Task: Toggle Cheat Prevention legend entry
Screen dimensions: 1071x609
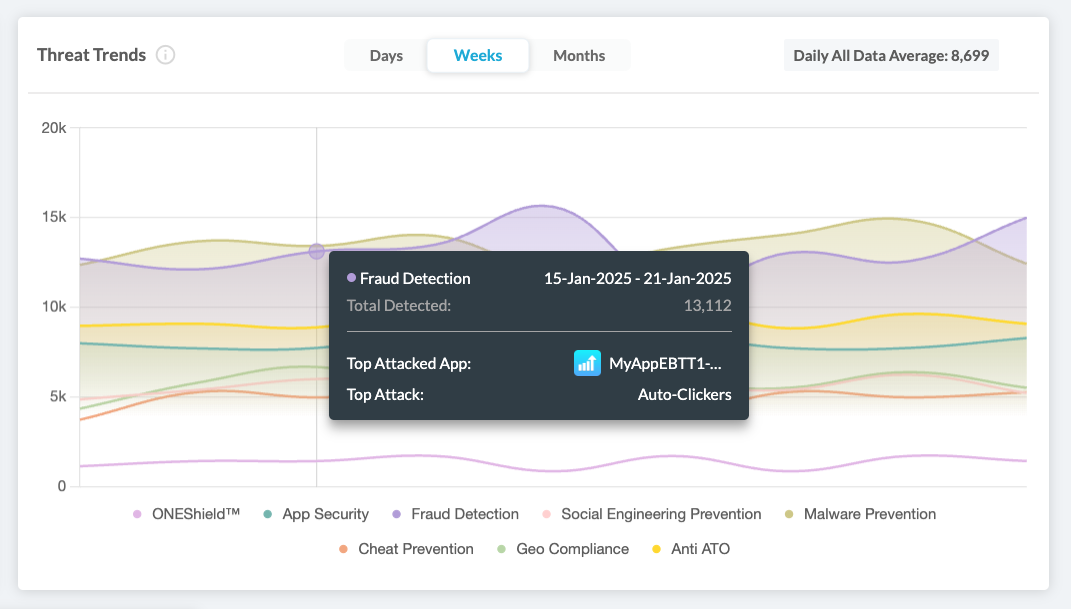Action: 415,549
